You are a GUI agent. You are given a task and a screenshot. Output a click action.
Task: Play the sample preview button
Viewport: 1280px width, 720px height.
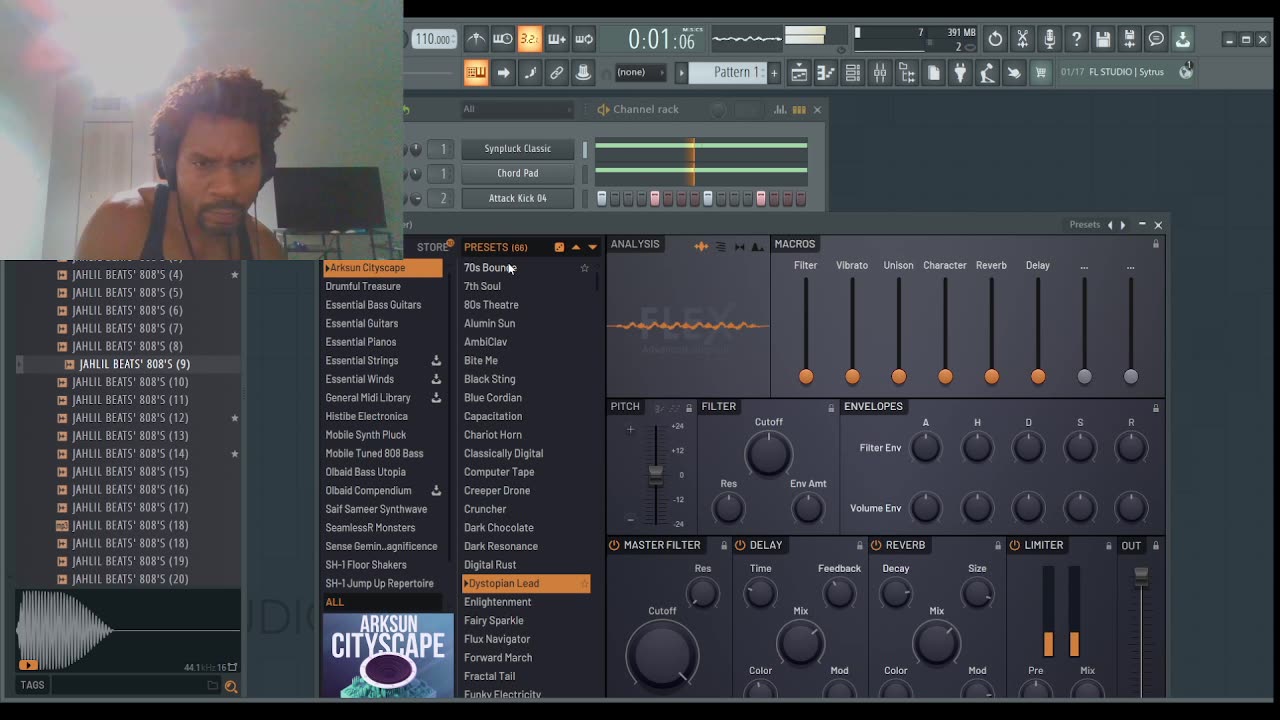pos(27,665)
